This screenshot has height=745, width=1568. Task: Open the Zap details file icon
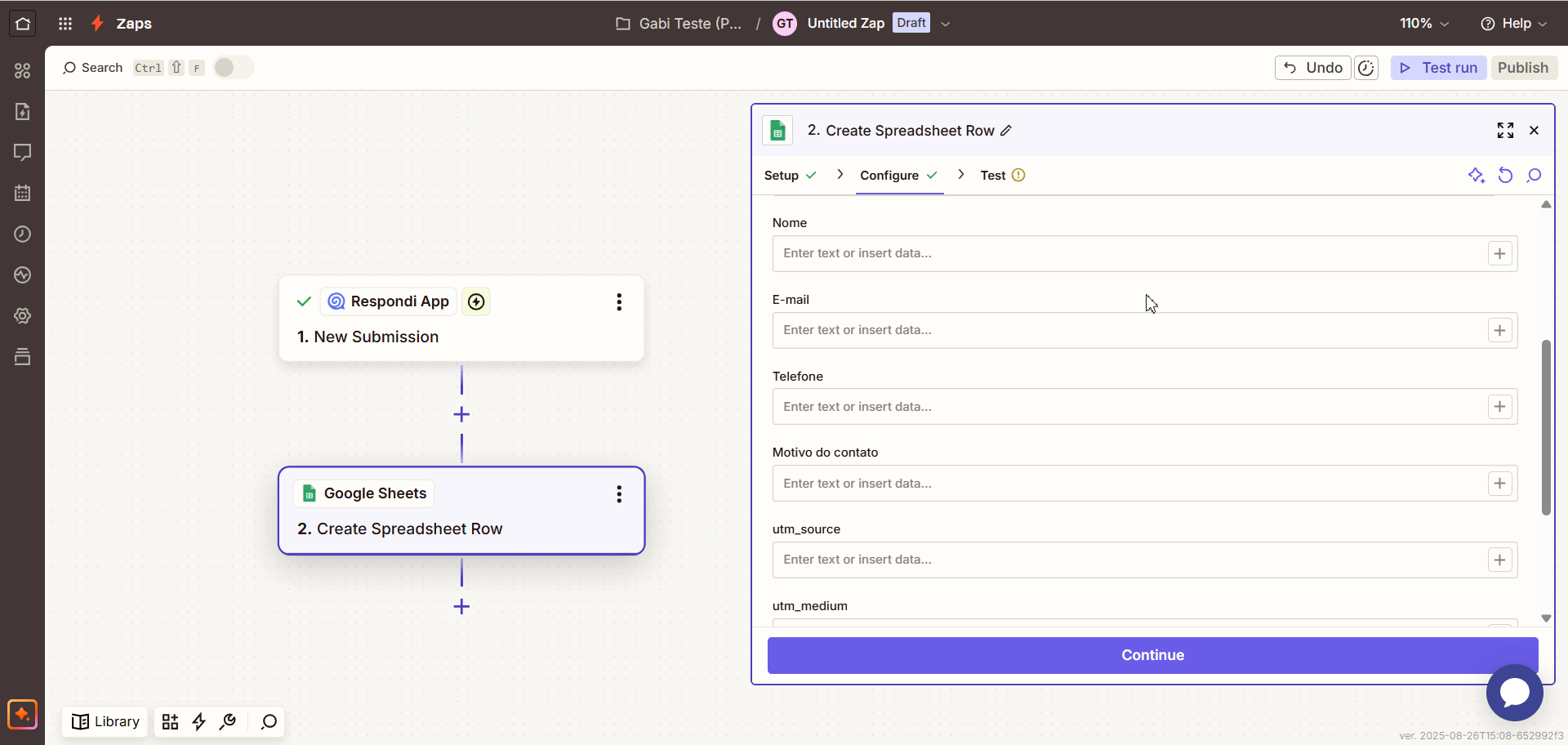click(x=23, y=112)
